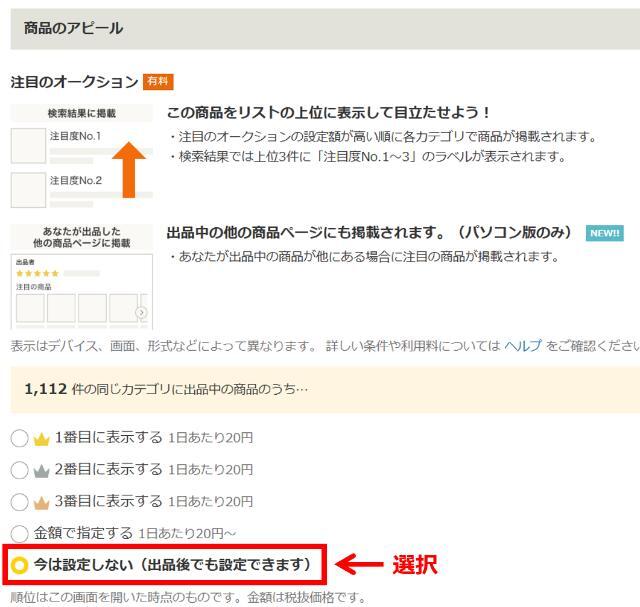Click the 注目度No.2 item in the preview

[76, 181]
